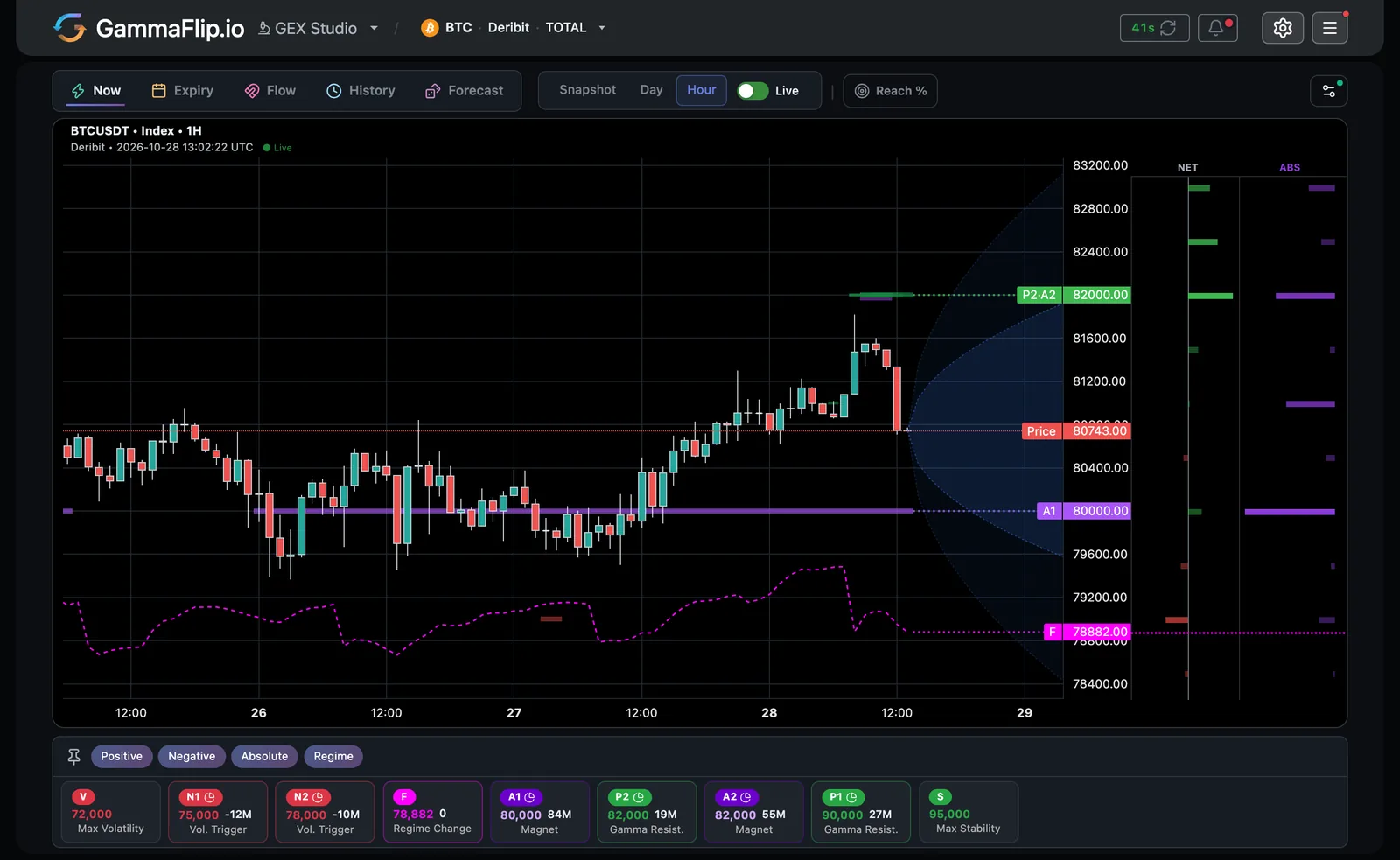Open the Flow tab

[270, 90]
